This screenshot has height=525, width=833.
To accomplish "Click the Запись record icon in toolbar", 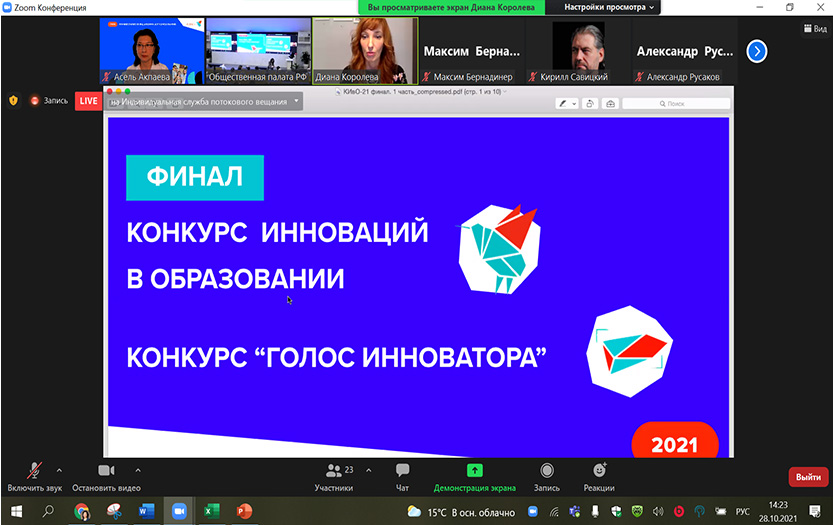I will 547,470.
